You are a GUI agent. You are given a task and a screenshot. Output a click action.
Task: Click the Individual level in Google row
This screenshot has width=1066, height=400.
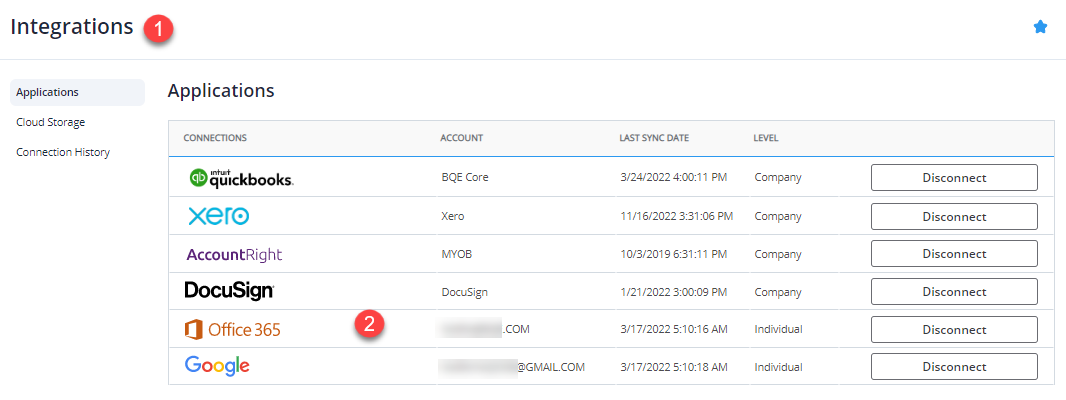(x=778, y=367)
